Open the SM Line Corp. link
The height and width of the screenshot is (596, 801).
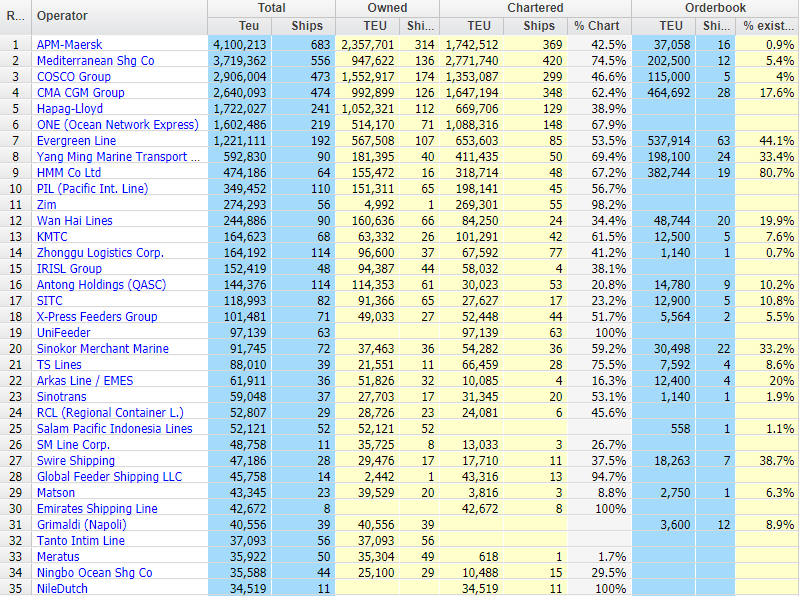pyautogui.click(x=73, y=445)
